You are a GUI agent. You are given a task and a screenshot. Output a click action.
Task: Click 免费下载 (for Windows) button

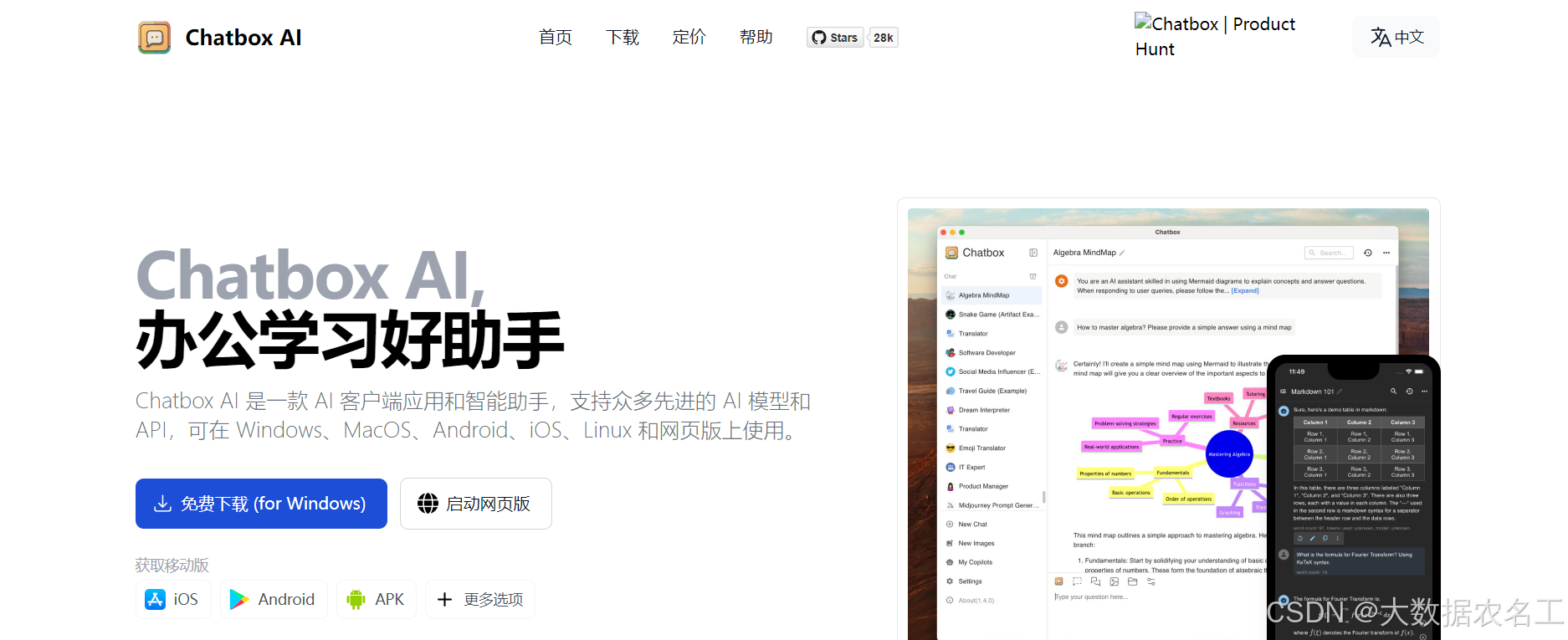[x=261, y=504]
